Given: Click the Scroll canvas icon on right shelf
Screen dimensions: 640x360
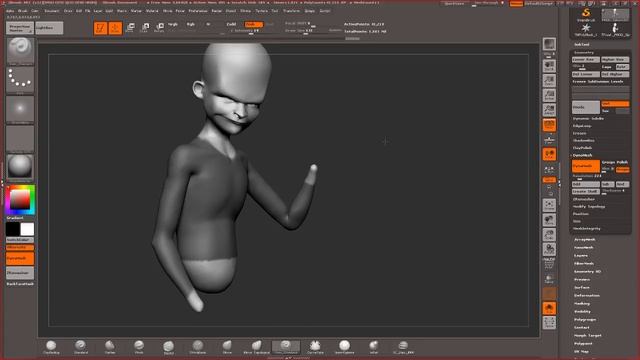Looking at the screenshot, I should coord(549,67).
